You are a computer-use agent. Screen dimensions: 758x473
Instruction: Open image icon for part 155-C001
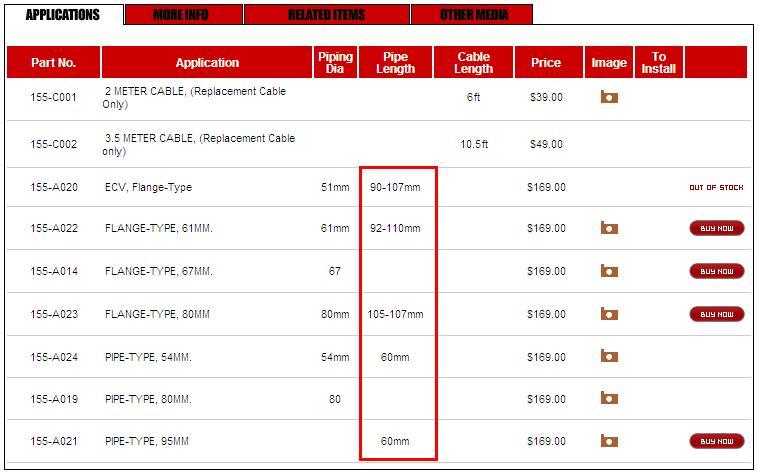tap(608, 98)
